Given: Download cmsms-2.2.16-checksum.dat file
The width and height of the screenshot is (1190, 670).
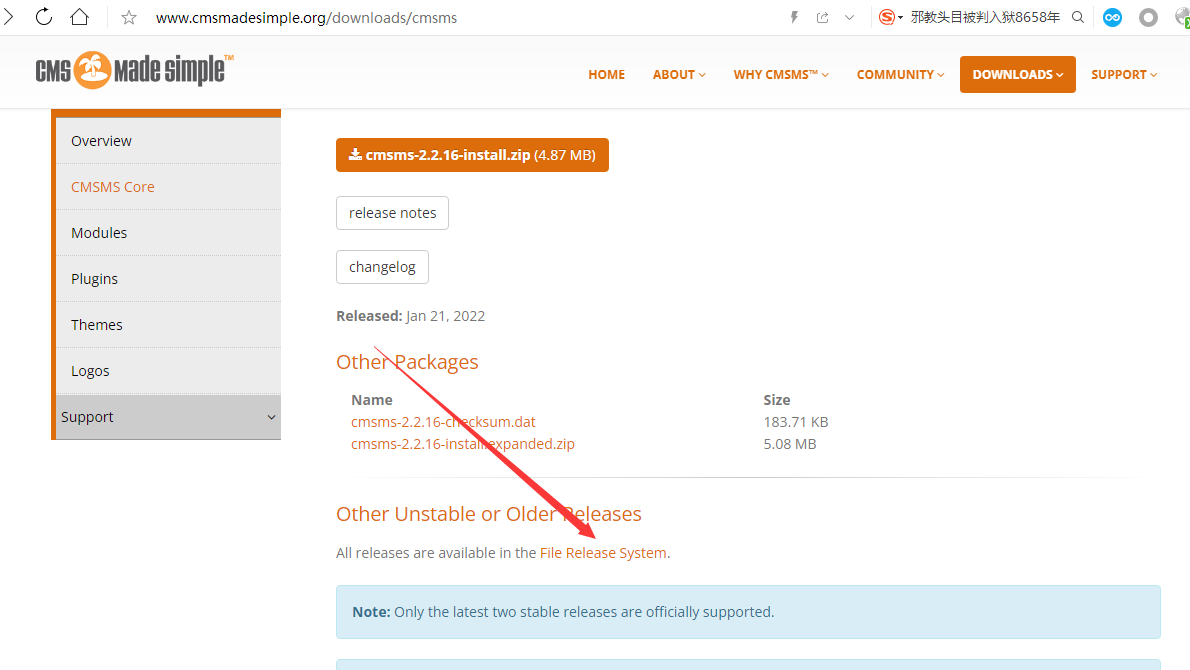Looking at the screenshot, I should [x=443, y=422].
